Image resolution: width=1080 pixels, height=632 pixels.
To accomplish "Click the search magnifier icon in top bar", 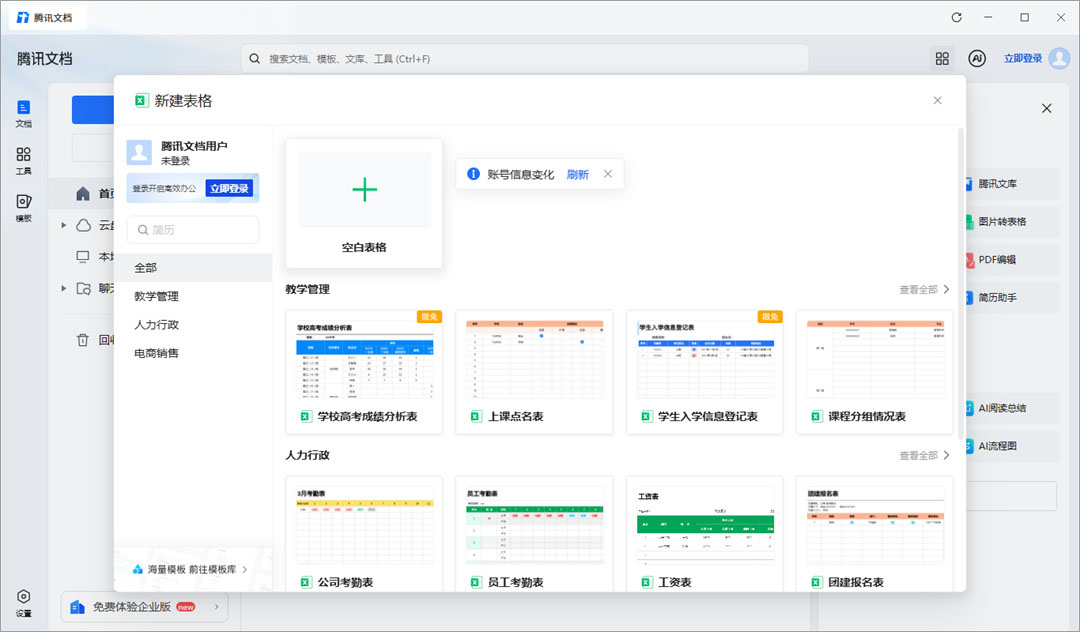I will click(x=255, y=59).
